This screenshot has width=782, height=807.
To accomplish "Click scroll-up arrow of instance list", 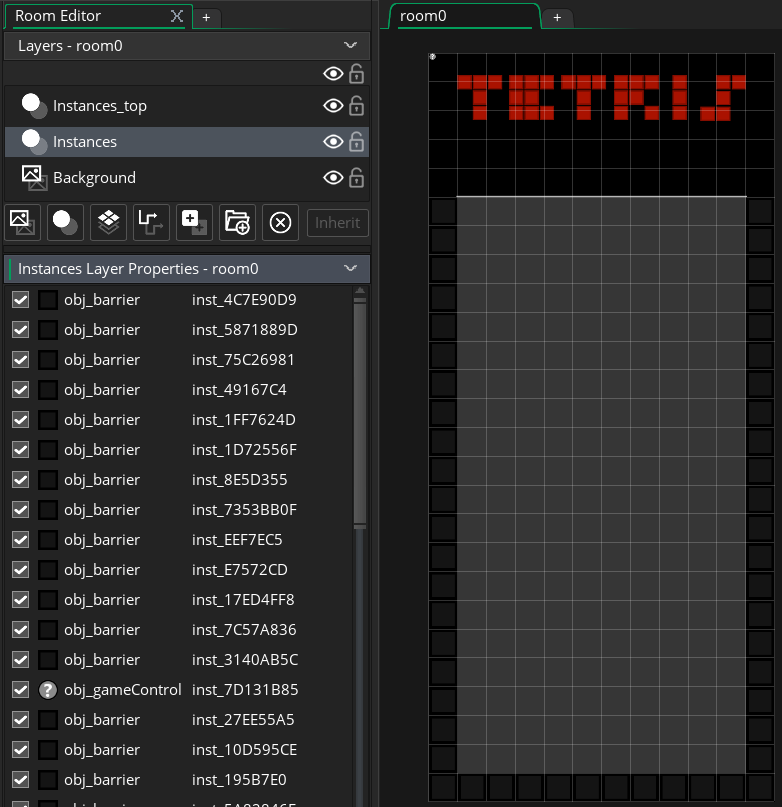I will pyautogui.click(x=360, y=291).
